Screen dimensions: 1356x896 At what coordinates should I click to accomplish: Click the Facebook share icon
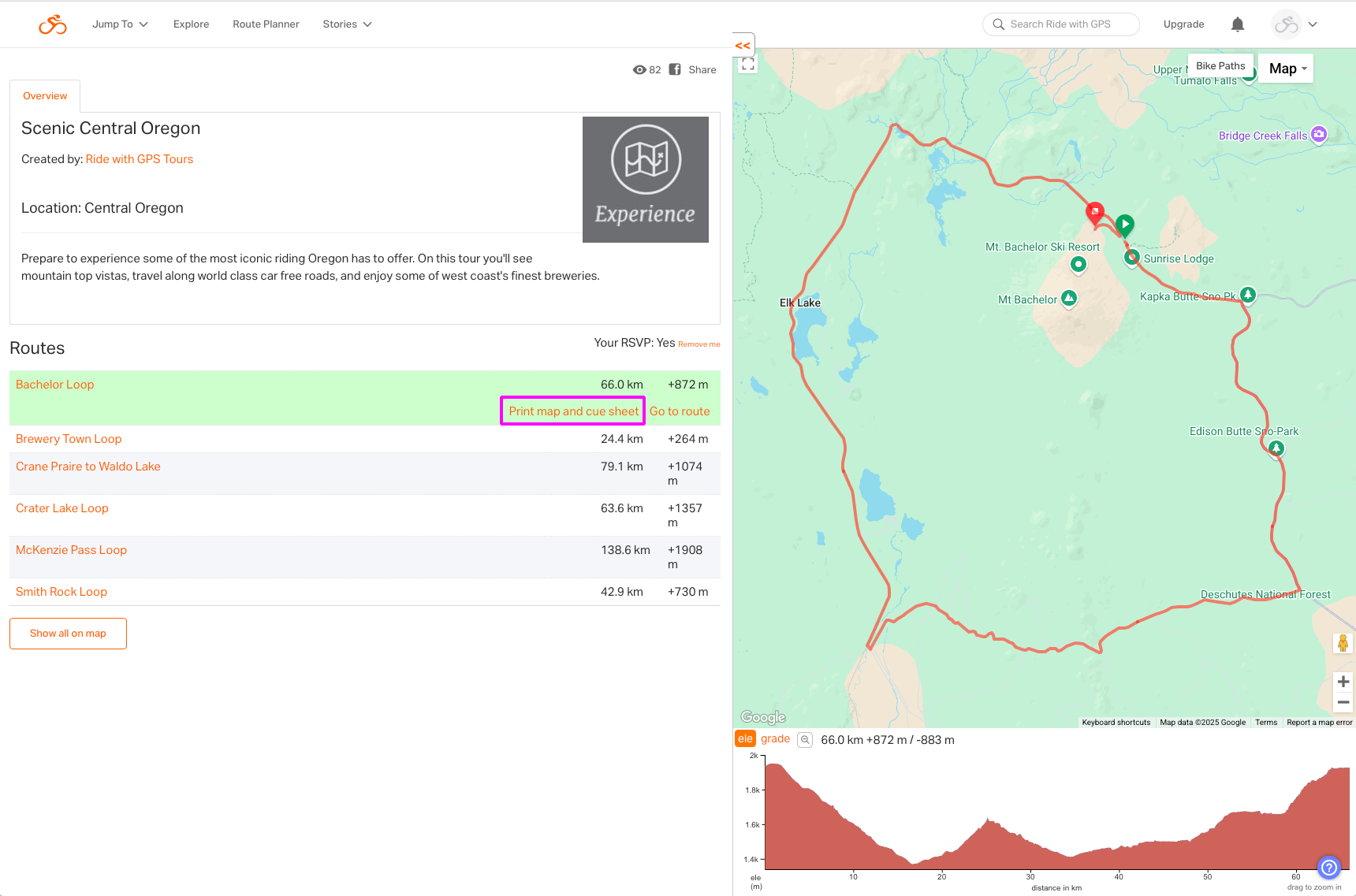point(675,69)
